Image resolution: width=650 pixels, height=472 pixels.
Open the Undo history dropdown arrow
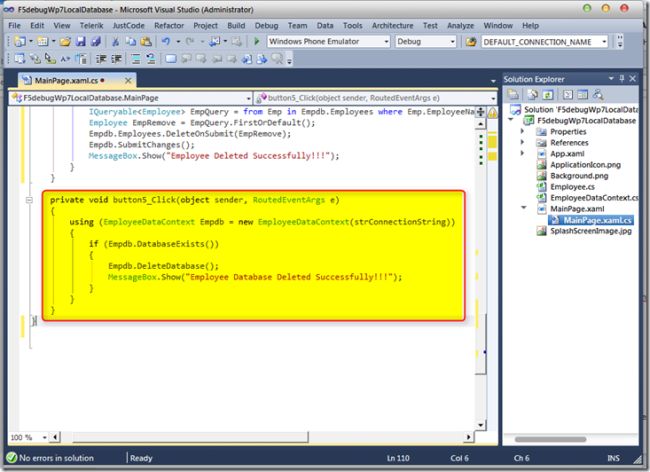click(178, 41)
